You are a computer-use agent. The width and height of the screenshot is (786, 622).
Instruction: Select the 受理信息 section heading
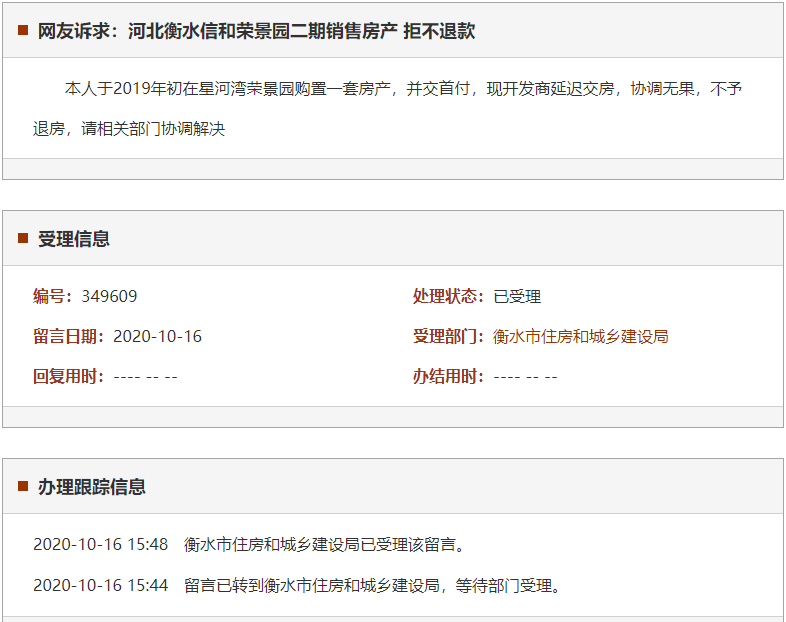[x=74, y=239]
